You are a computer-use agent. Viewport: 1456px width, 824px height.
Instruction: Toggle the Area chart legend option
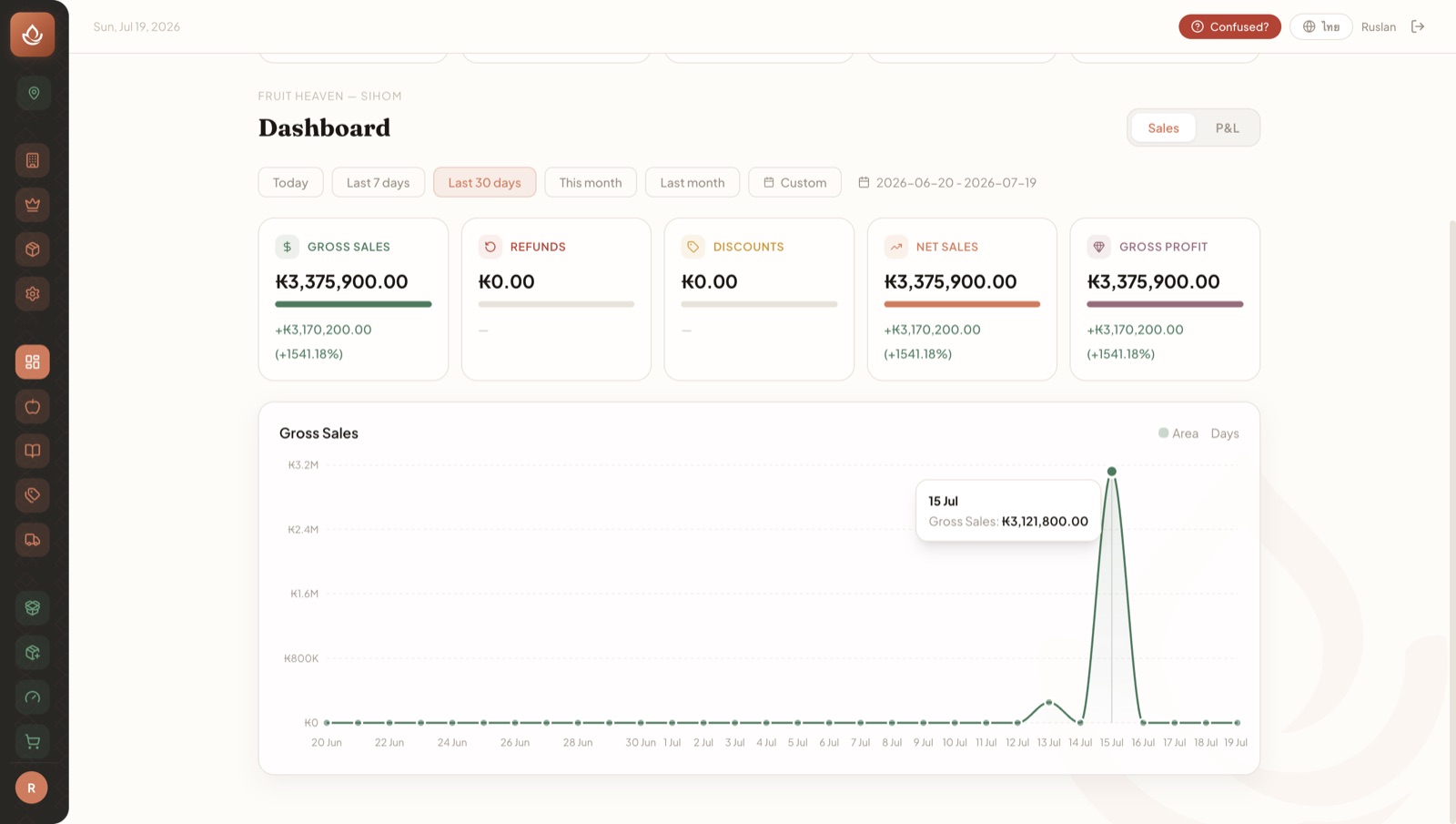[x=1178, y=433]
